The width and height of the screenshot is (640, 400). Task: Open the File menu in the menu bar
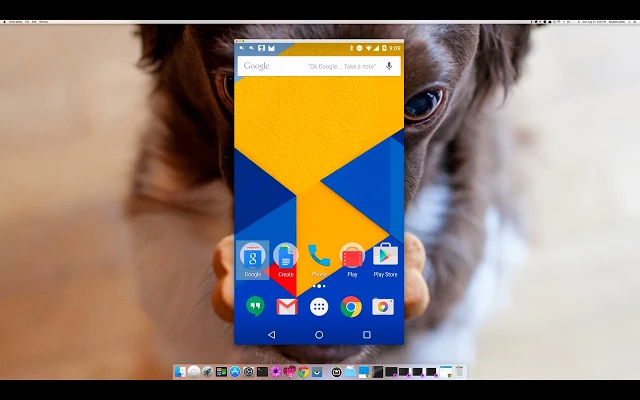pyautogui.click(x=27, y=22)
